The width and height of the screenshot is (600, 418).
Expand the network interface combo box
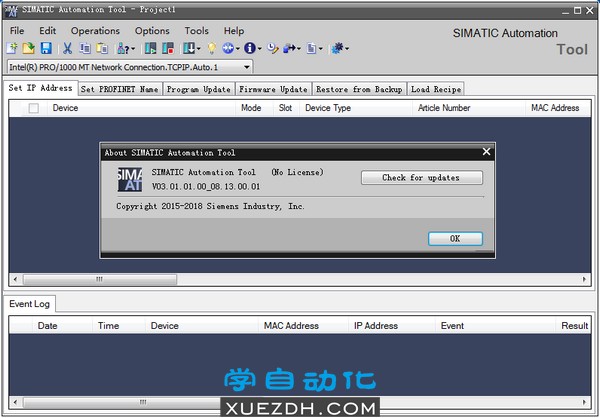click(247, 67)
